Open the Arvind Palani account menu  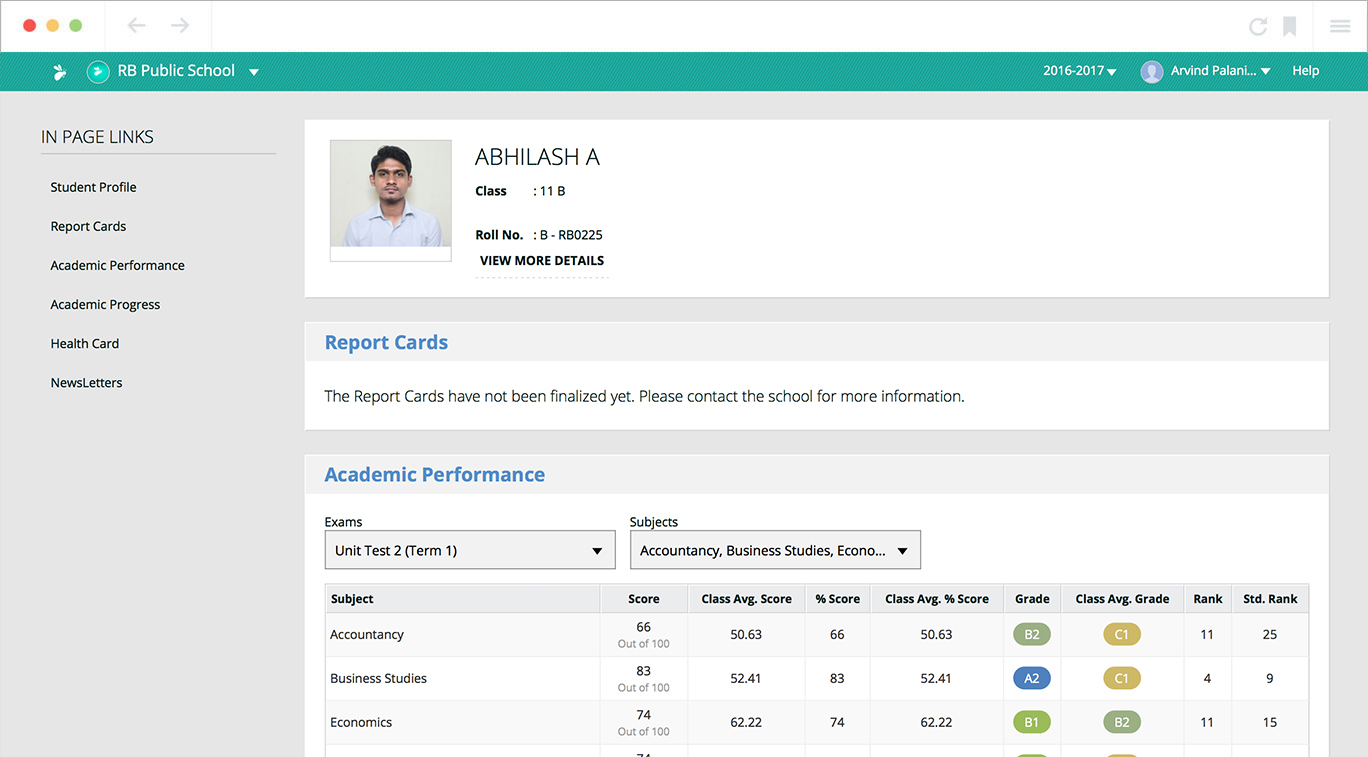pyautogui.click(x=1220, y=71)
